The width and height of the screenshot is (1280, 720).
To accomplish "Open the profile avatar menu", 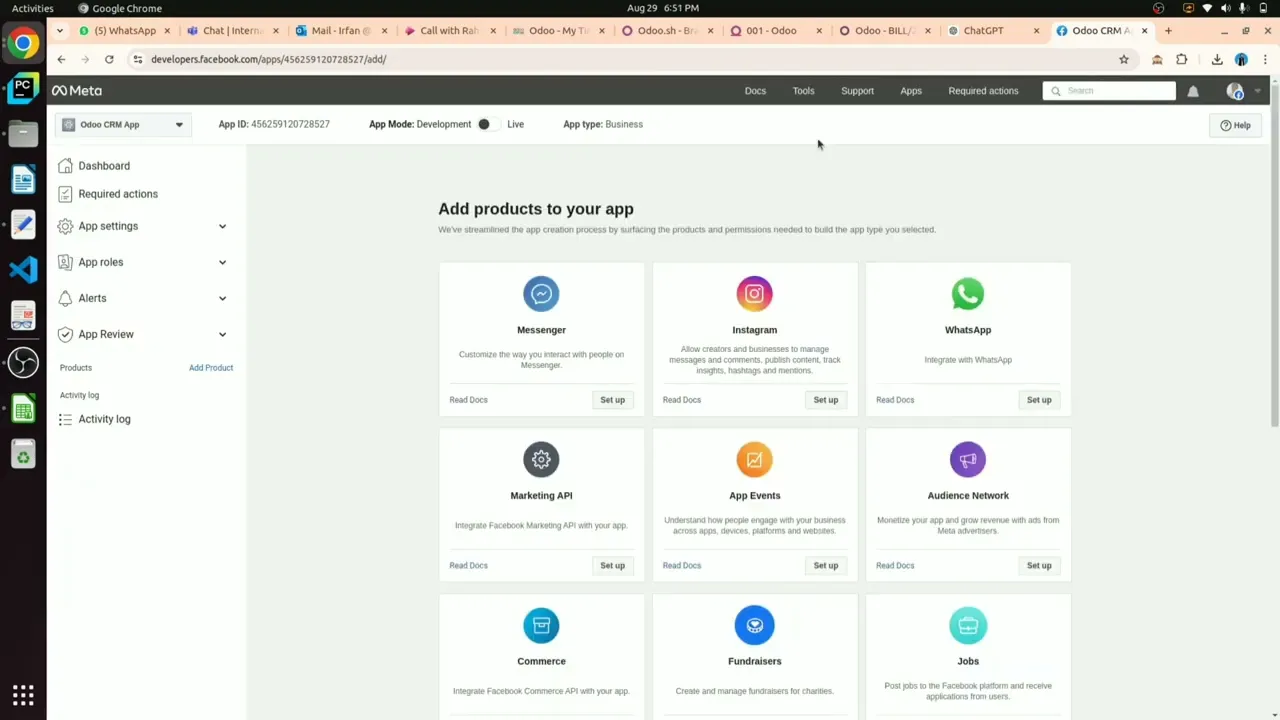I will (1235, 91).
